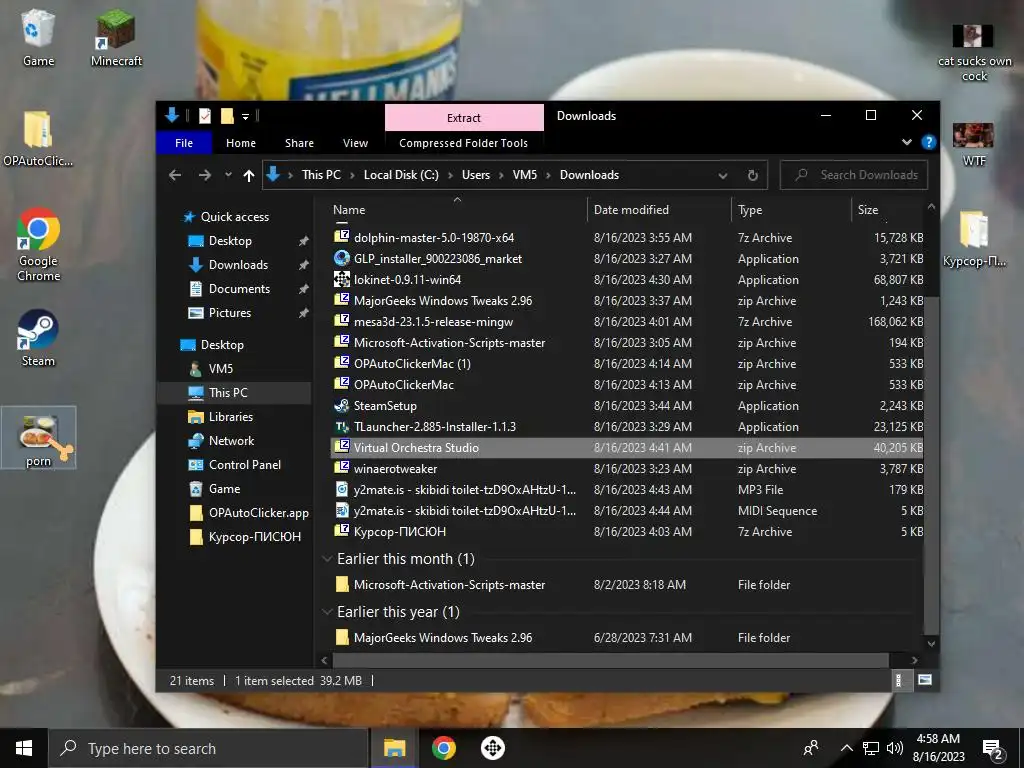This screenshot has height=768, width=1024.
Task: Open the File menu tab
Action: (184, 143)
